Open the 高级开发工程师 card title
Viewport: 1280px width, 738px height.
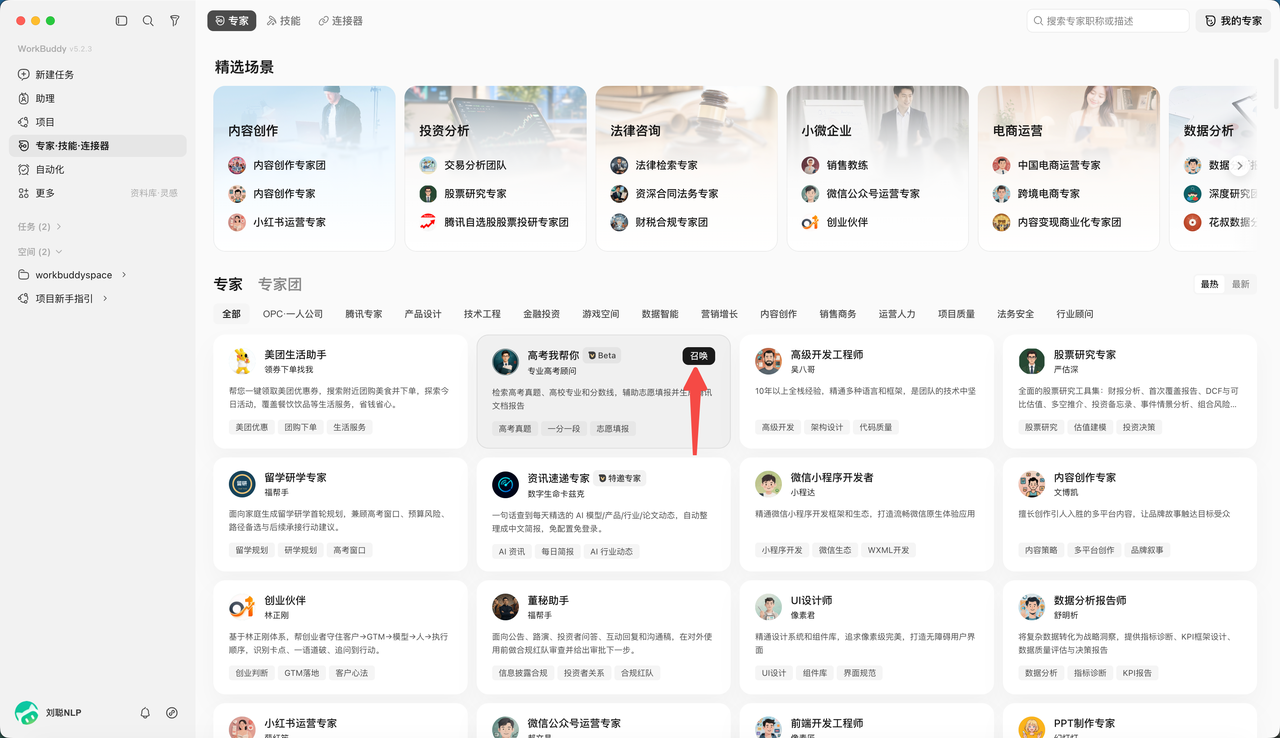point(827,355)
